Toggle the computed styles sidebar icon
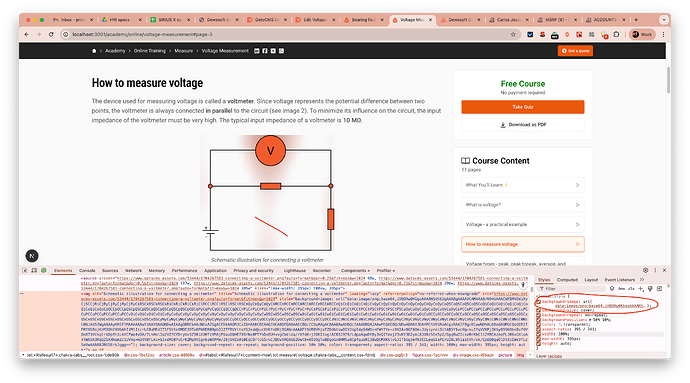Image resolution: width=690 pixels, height=383 pixels. tap(659, 289)
